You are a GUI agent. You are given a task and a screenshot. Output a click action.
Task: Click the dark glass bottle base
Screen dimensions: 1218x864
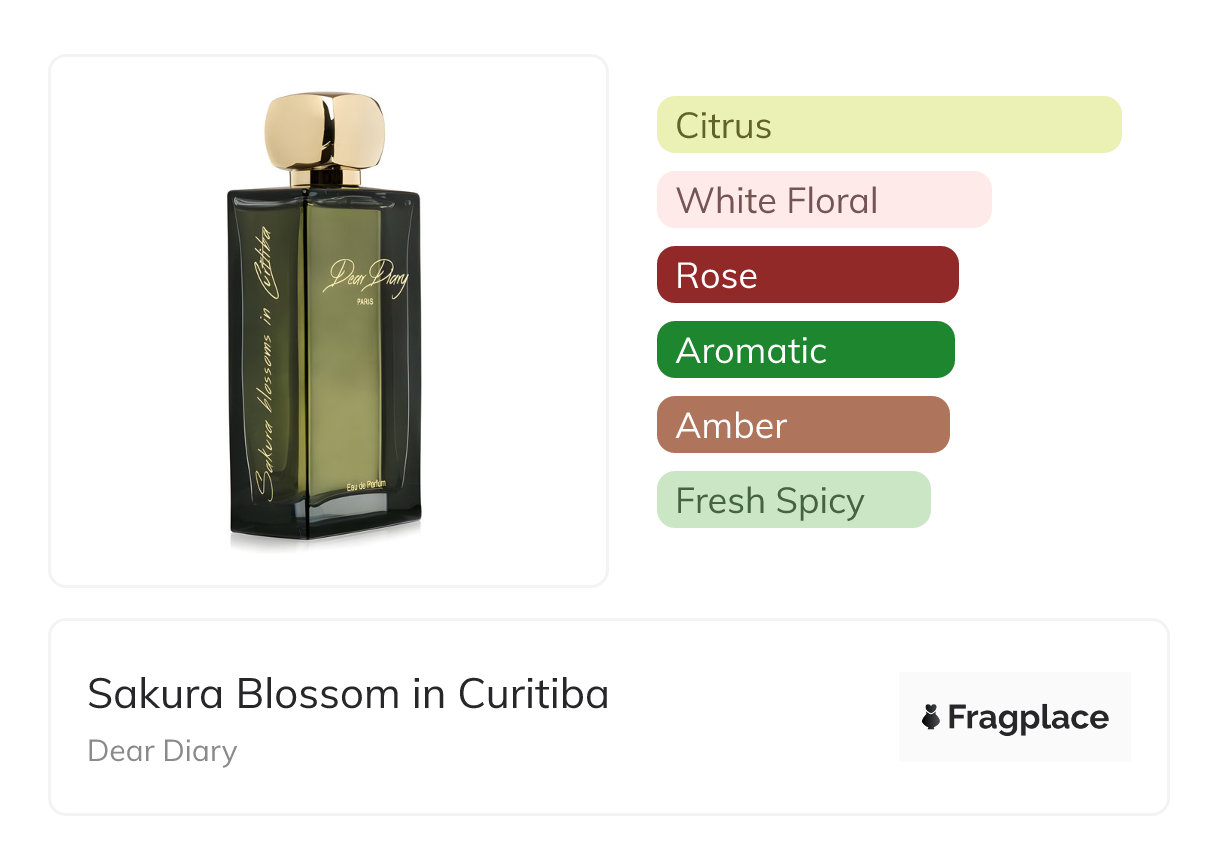[325, 520]
